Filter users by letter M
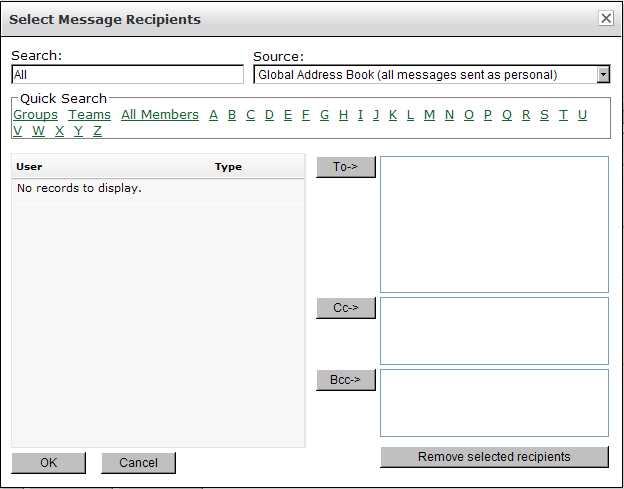This screenshot has height=489, width=624. tap(429, 115)
